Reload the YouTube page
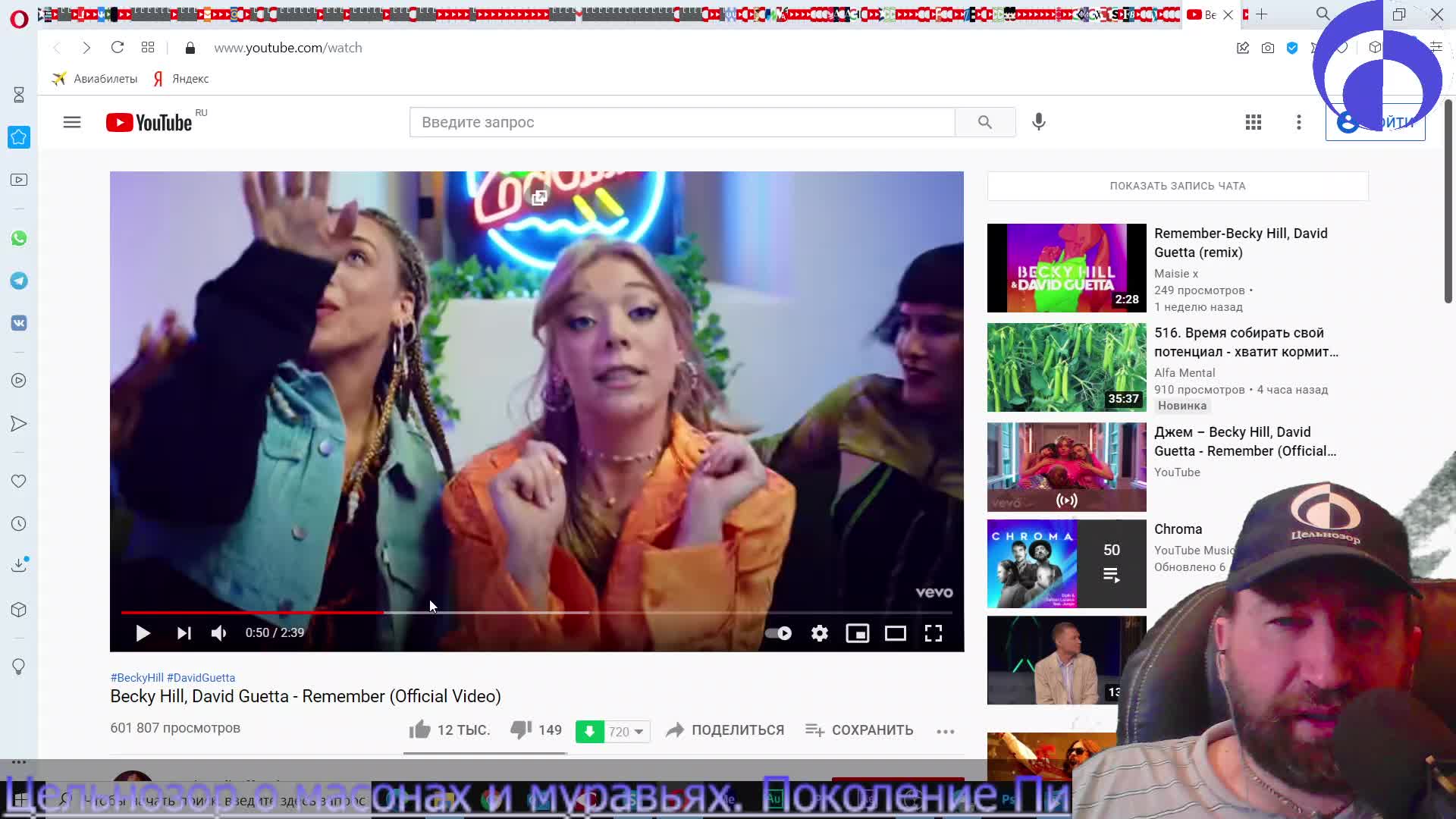Screen dimensions: 1456x819 (118, 48)
